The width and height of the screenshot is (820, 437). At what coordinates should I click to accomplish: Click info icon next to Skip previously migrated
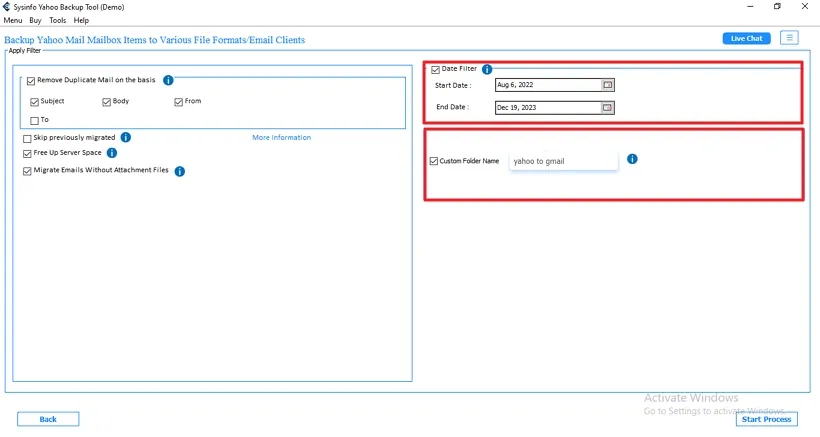126,137
